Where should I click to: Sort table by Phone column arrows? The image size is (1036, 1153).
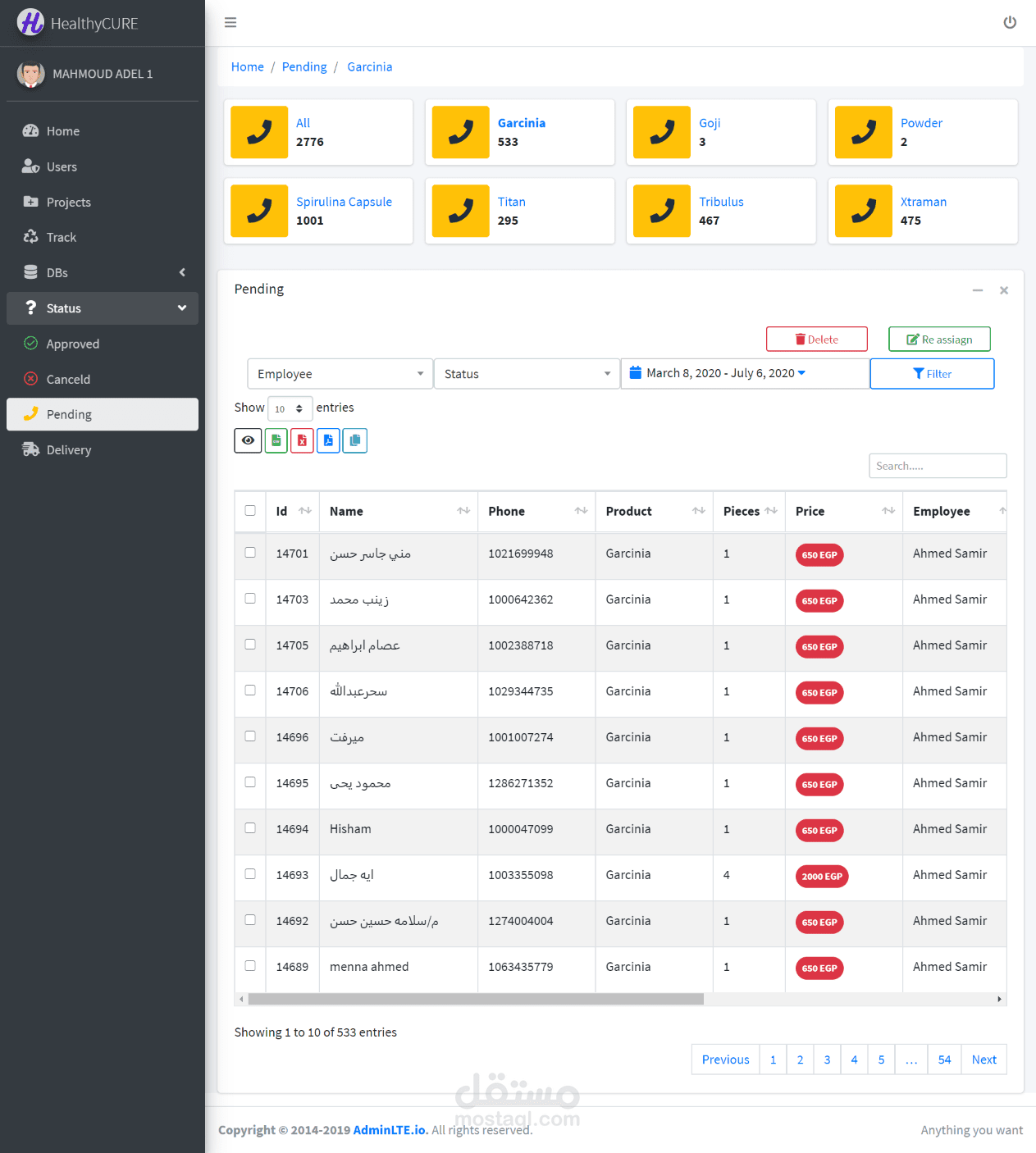tap(582, 511)
